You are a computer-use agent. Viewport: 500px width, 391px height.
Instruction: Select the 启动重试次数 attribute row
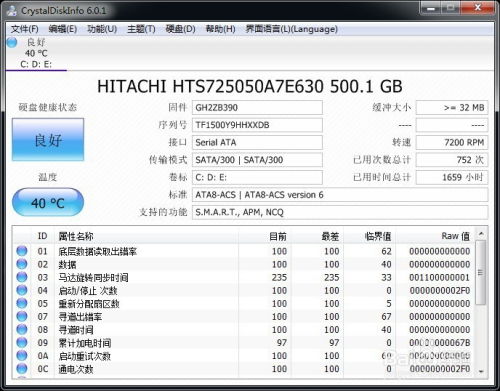click(244, 355)
